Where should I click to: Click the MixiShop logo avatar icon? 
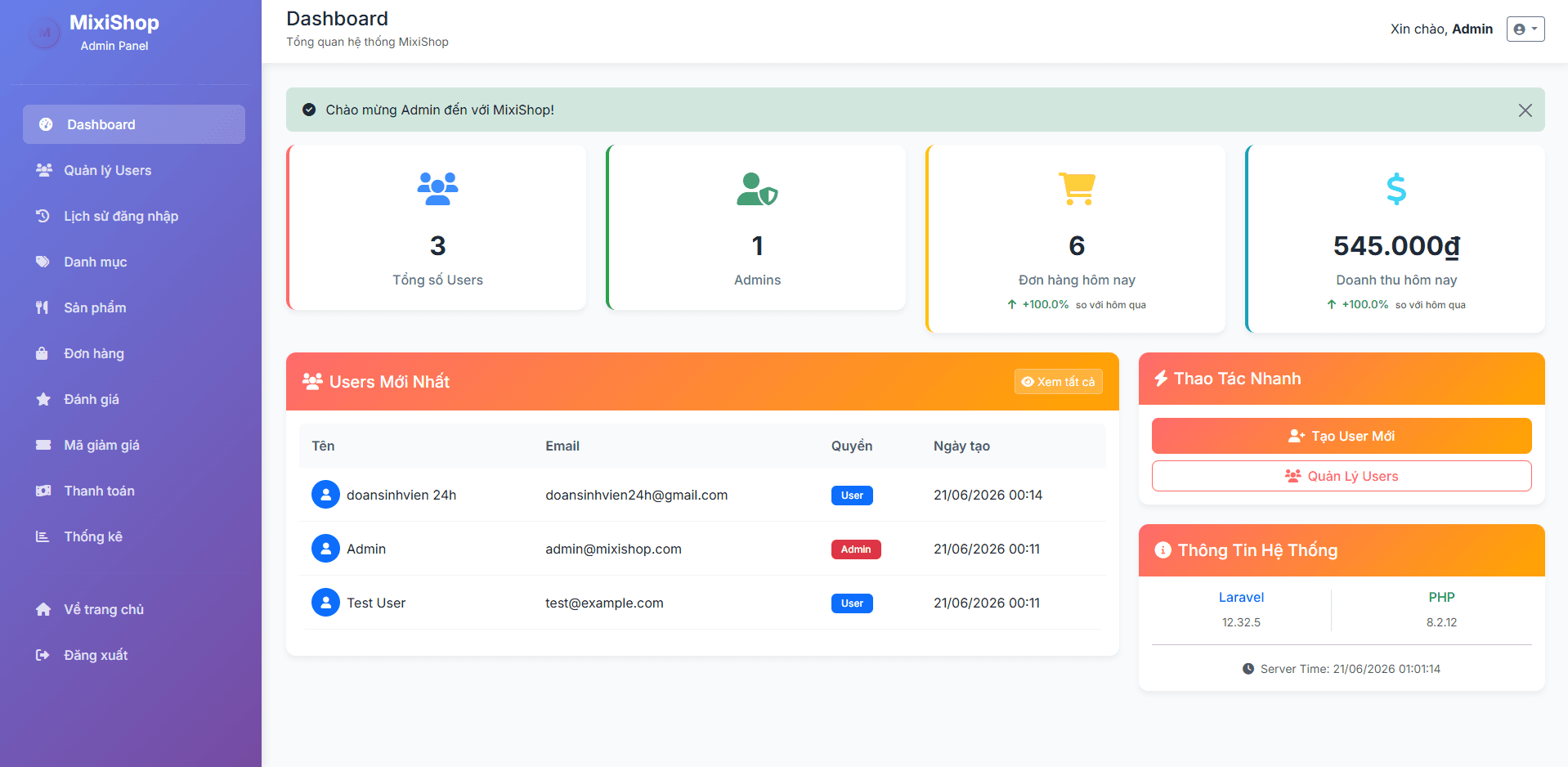coord(45,34)
